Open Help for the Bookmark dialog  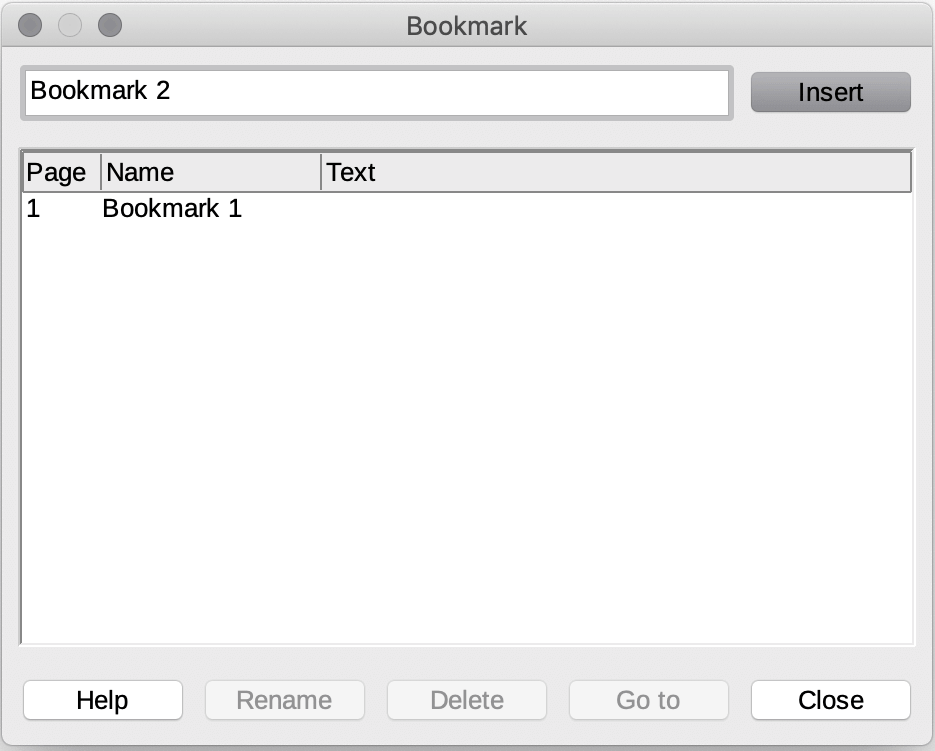click(102, 700)
